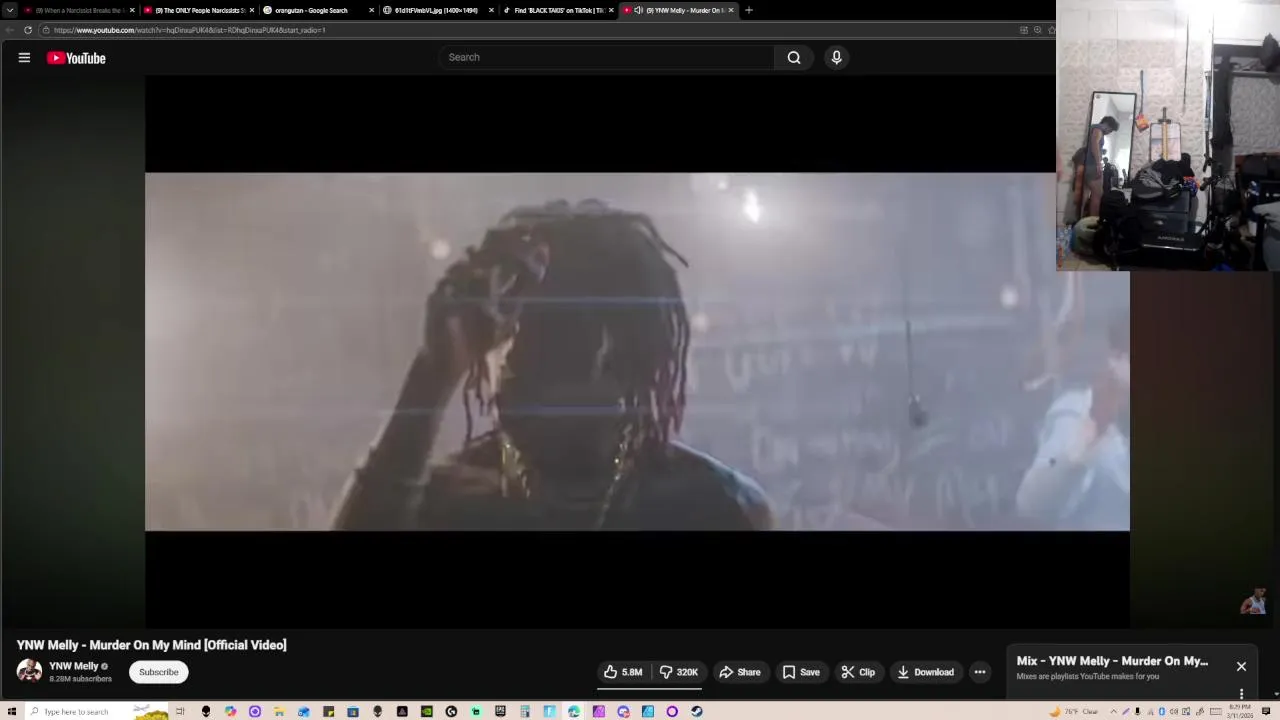
Task: Open Microsoft Store from the taskbar
Action: click(353, 712)
